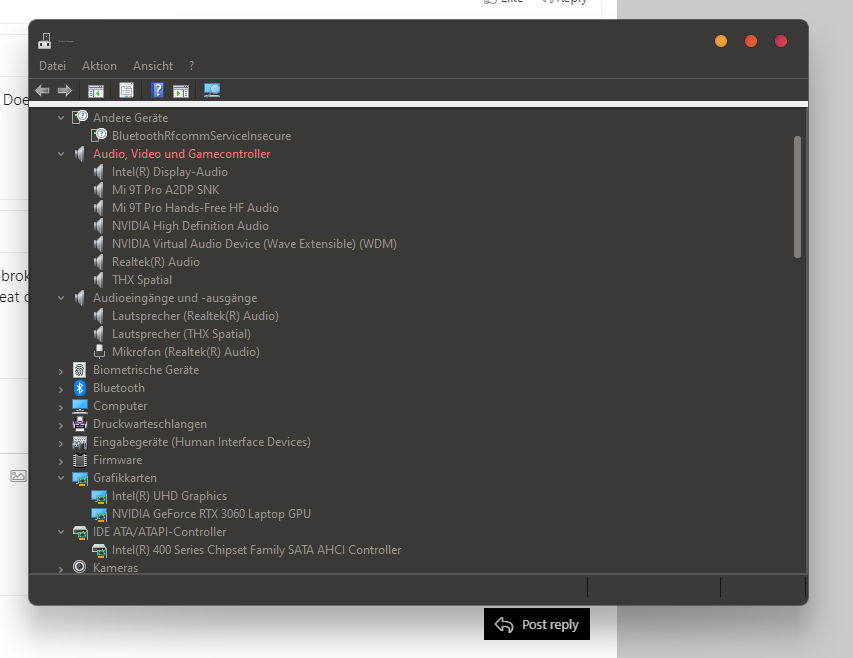Click the Druckwarteschlangen printer icon
The height and width of the screenshot is (658, 853).
(x=80, y=424)
